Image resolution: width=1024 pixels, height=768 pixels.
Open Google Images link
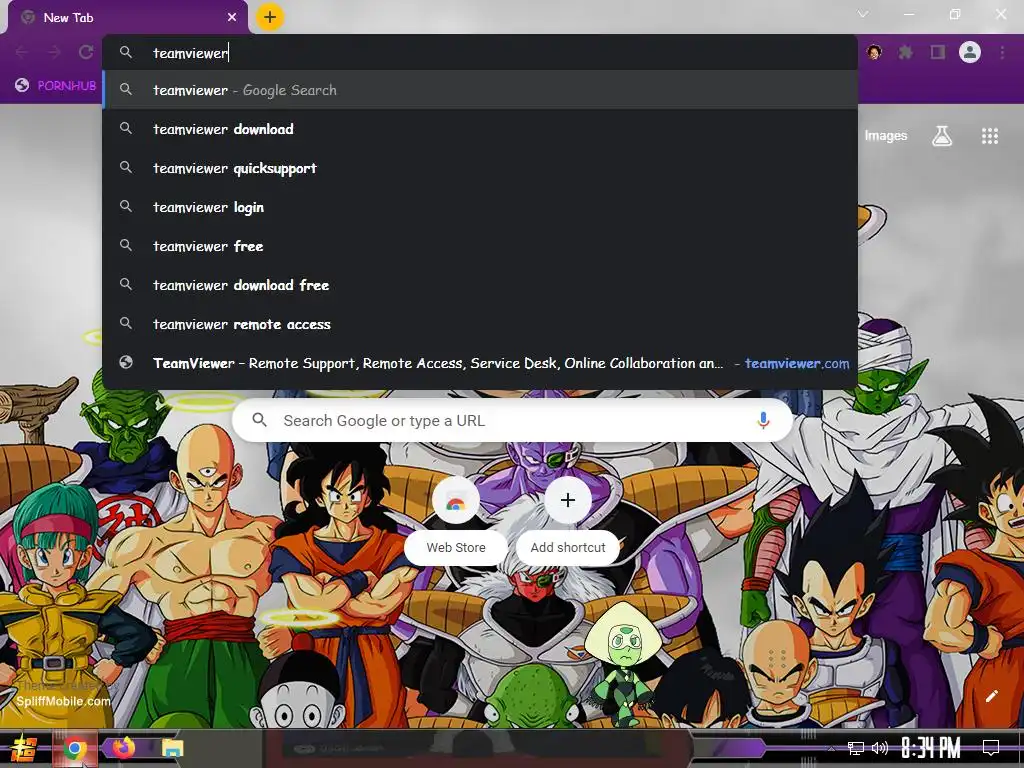[x=886, y=136]
